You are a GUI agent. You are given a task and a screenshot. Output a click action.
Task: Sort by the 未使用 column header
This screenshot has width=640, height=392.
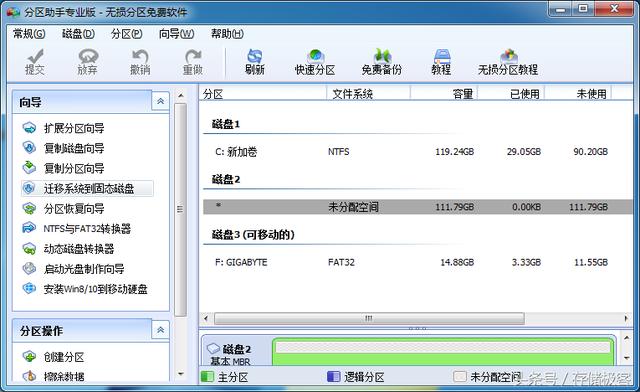pos(578,94)
